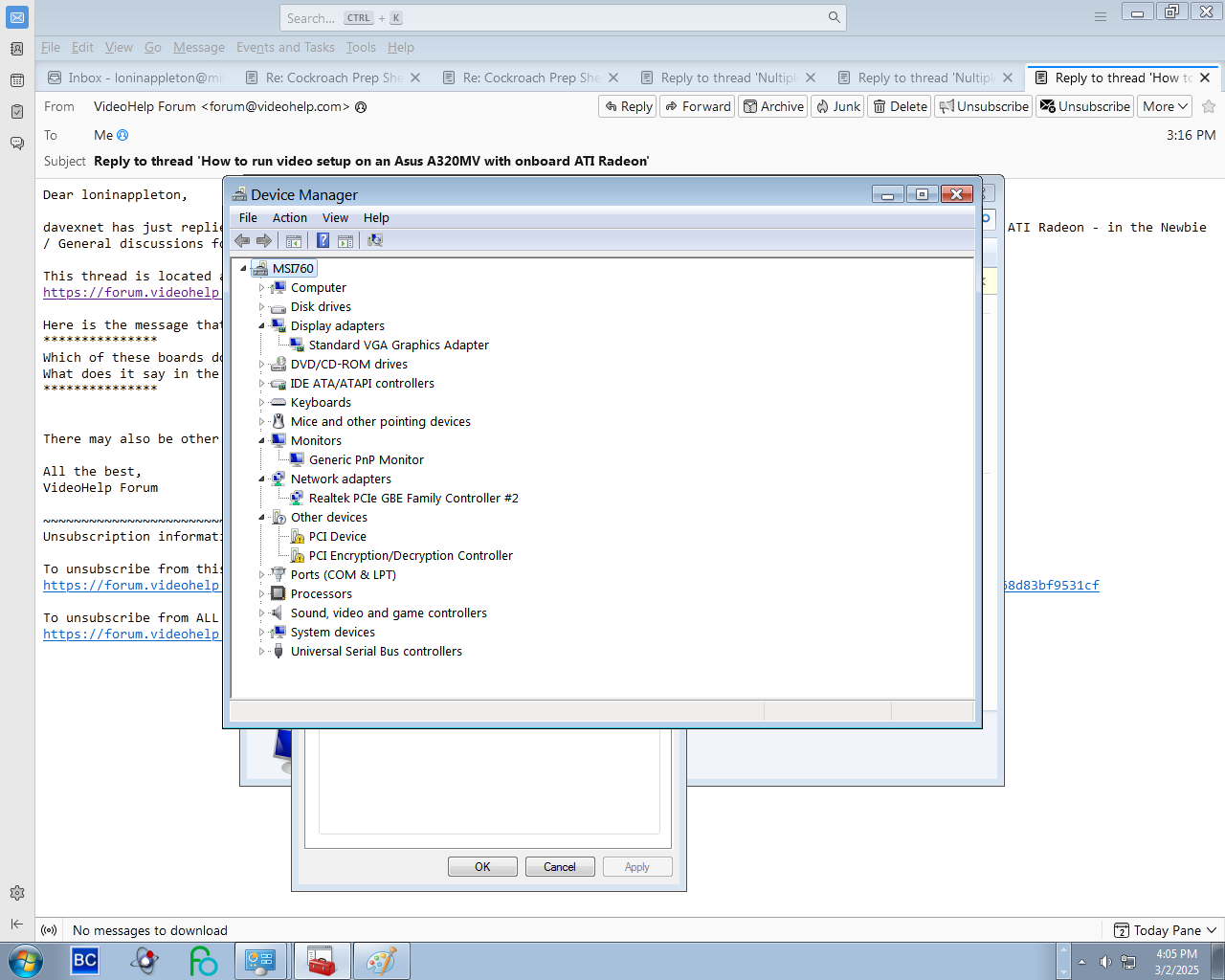1225x980 pixels.
Task: Click Thunderbird Mail icon in sidebar
Action: point(17,17)
